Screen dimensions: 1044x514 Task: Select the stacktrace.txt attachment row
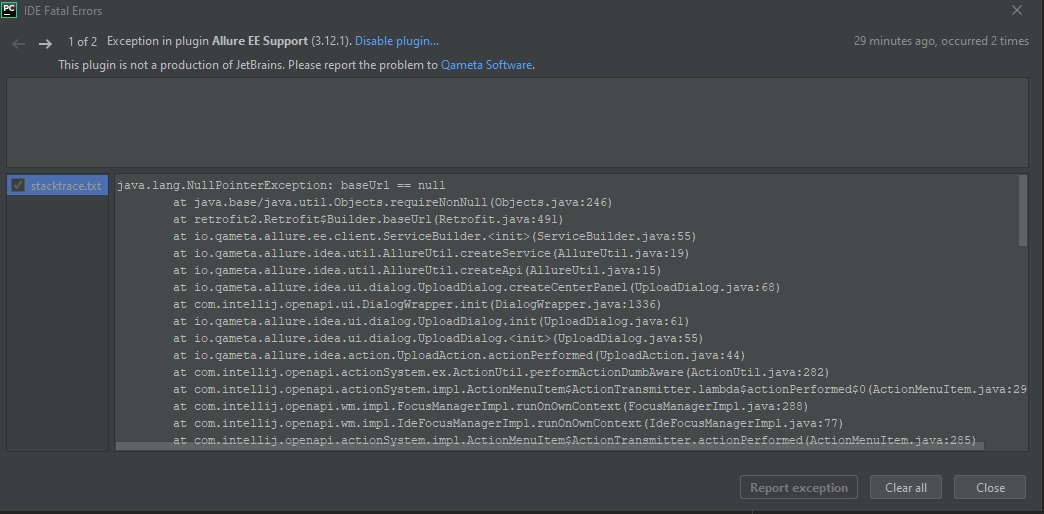tap(57, 185)
